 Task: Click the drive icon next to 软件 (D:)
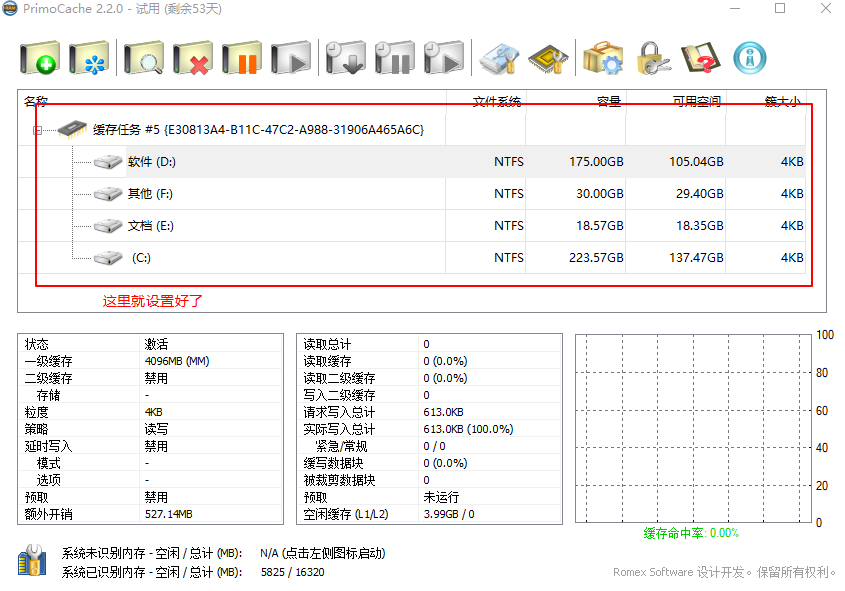[x=108, y=162]
